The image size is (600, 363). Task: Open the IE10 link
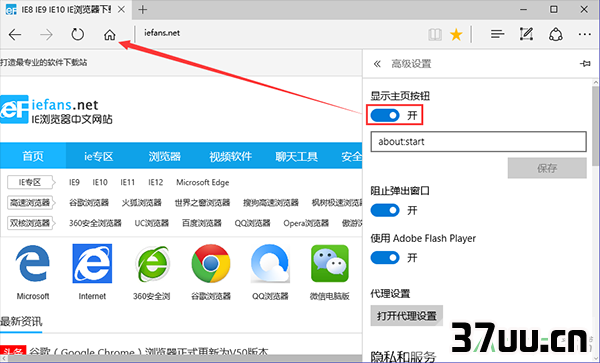click(x=100, y=182)
